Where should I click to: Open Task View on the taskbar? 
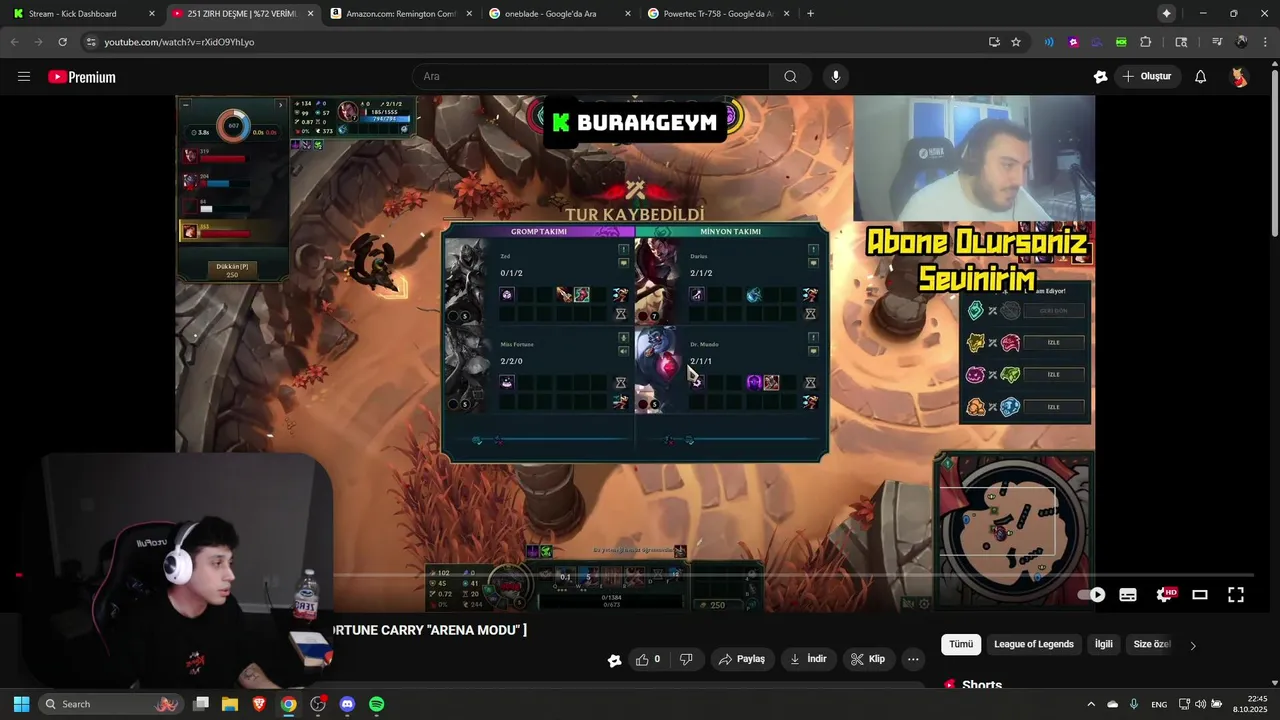(x=201, y=704)
